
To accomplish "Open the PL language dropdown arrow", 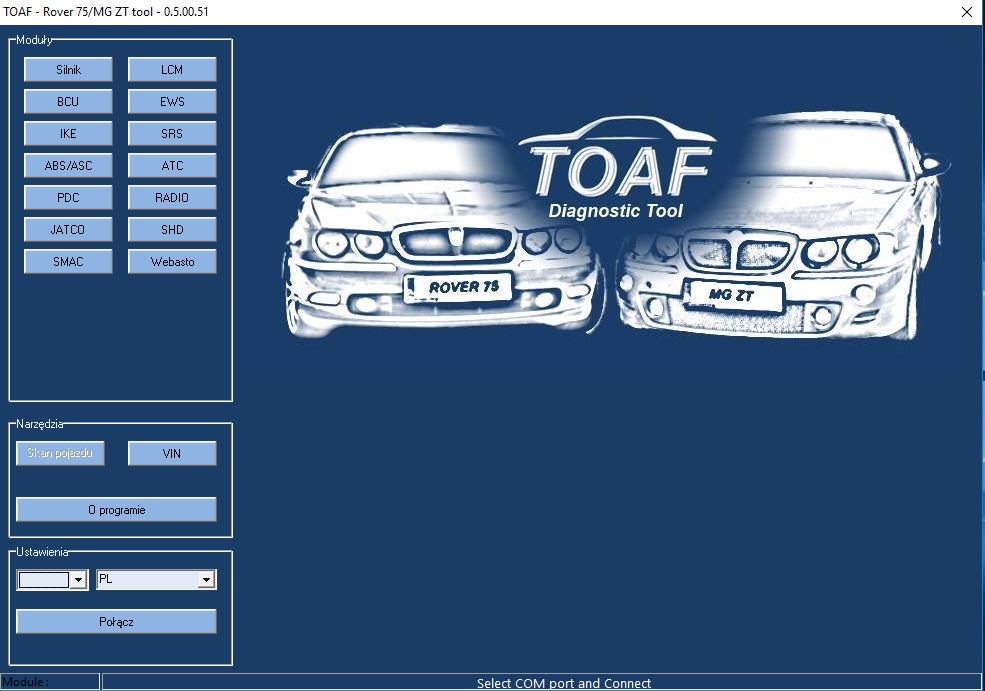I will (206, 580).
